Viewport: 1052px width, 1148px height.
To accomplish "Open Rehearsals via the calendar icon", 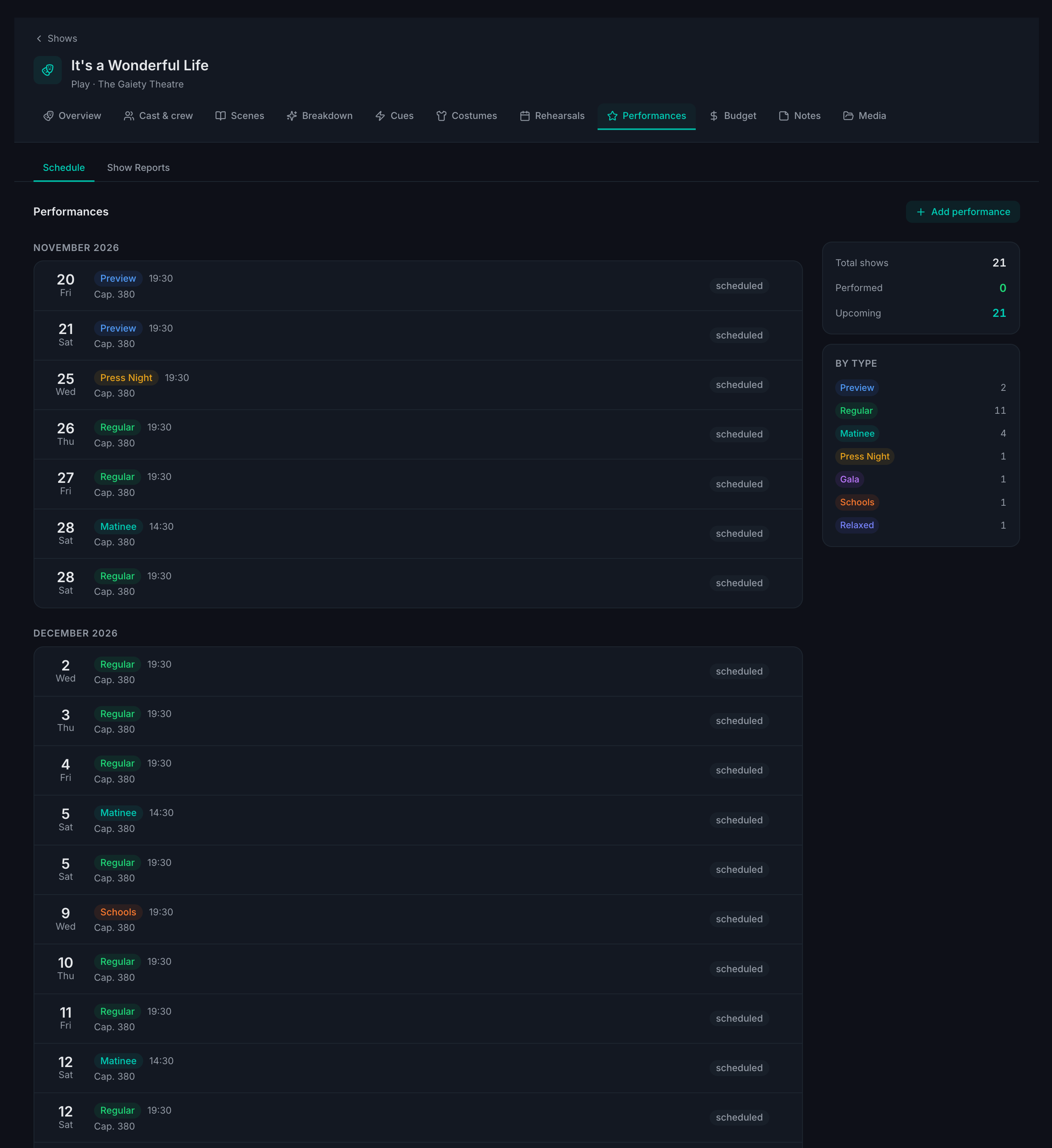I will tap(525, 116).
